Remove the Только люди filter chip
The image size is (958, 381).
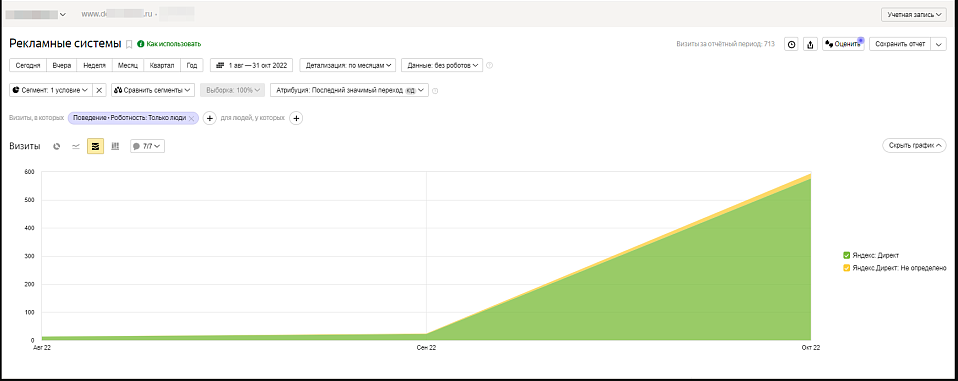(191, 118)
